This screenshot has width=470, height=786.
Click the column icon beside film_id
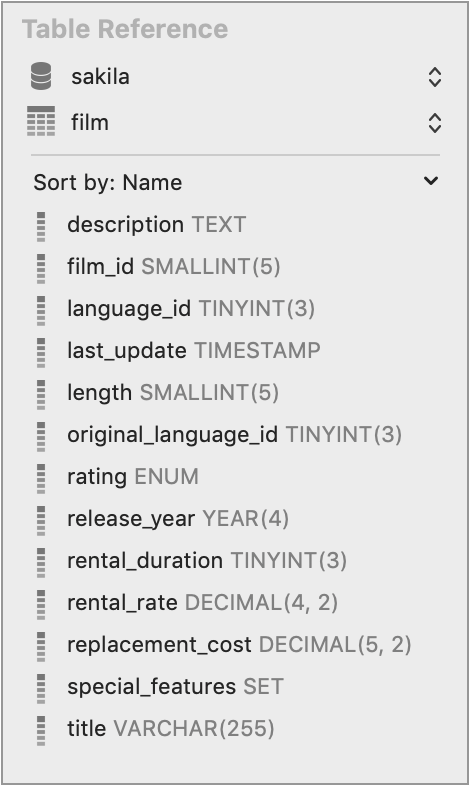tap(41, 269)
